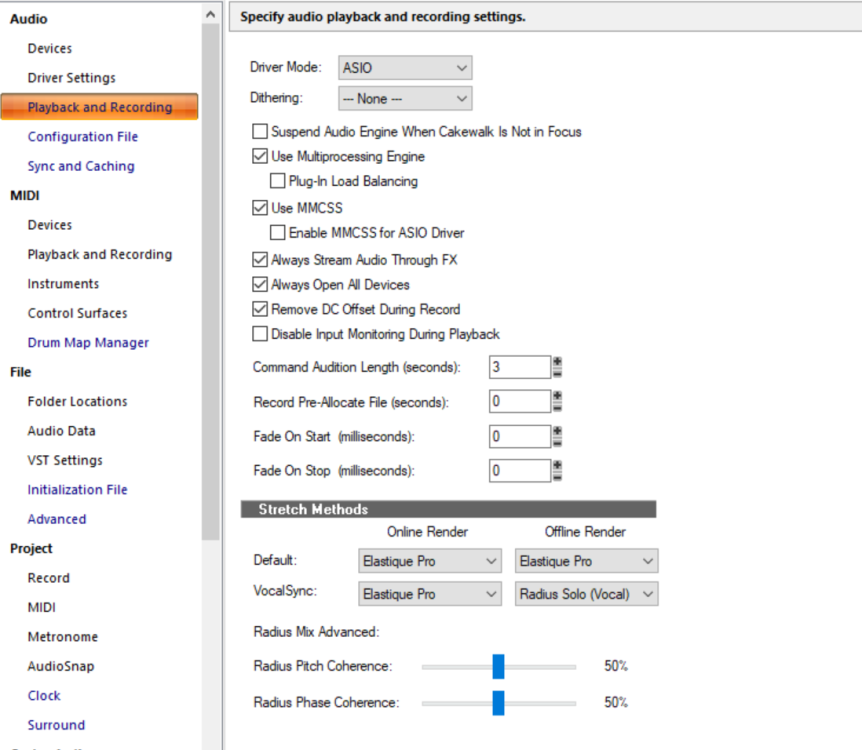
Task: Increase the Command Audition Length spinner value
Action: click(557, 361)
